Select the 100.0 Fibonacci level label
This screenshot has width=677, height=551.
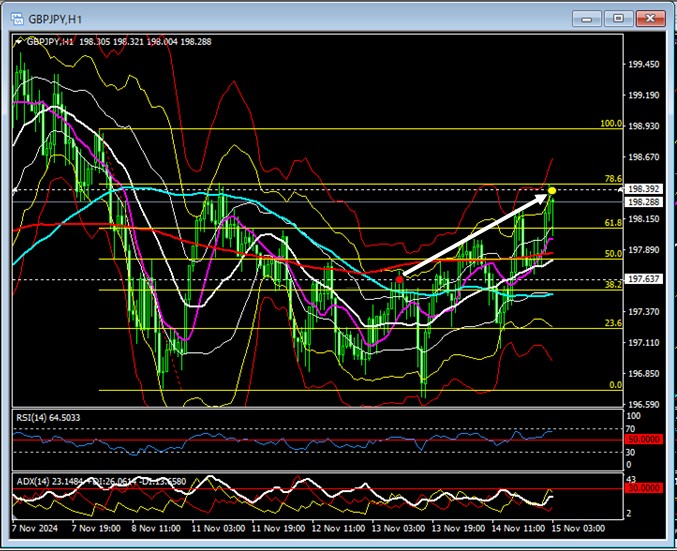tap(610, 124)
